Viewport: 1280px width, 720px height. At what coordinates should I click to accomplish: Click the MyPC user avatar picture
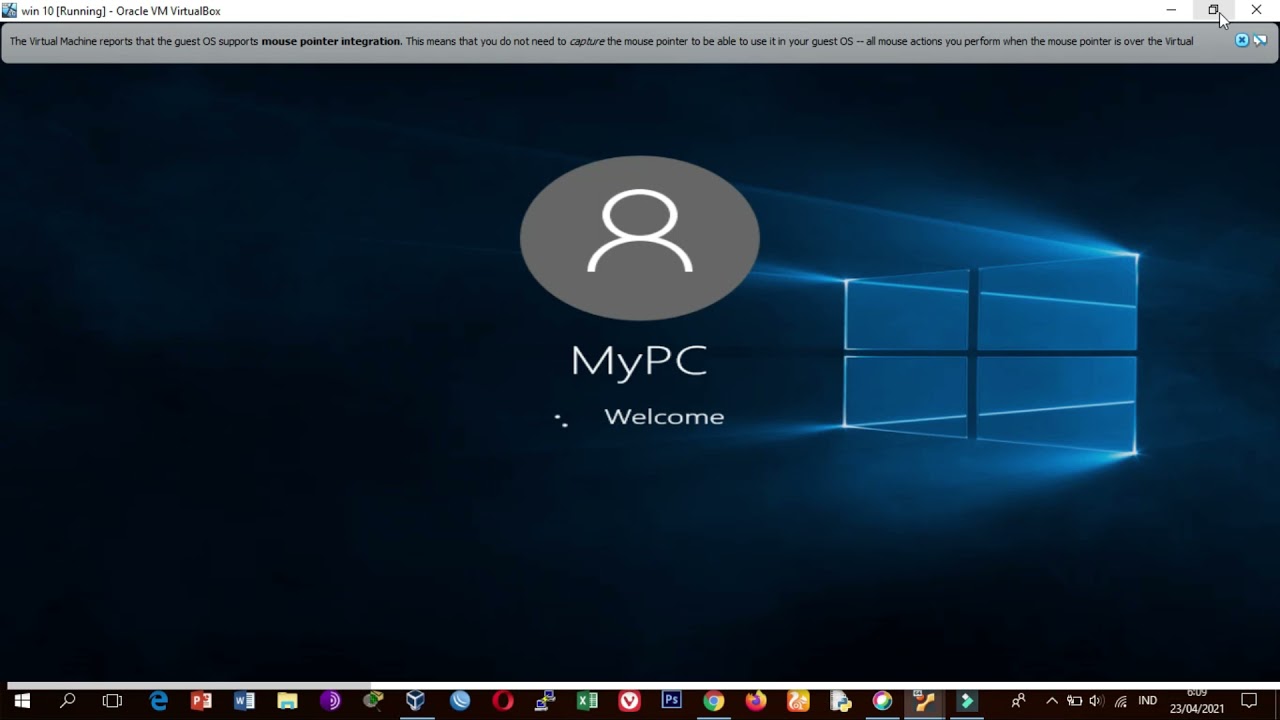pyautogui.click(x=640, y=238)
